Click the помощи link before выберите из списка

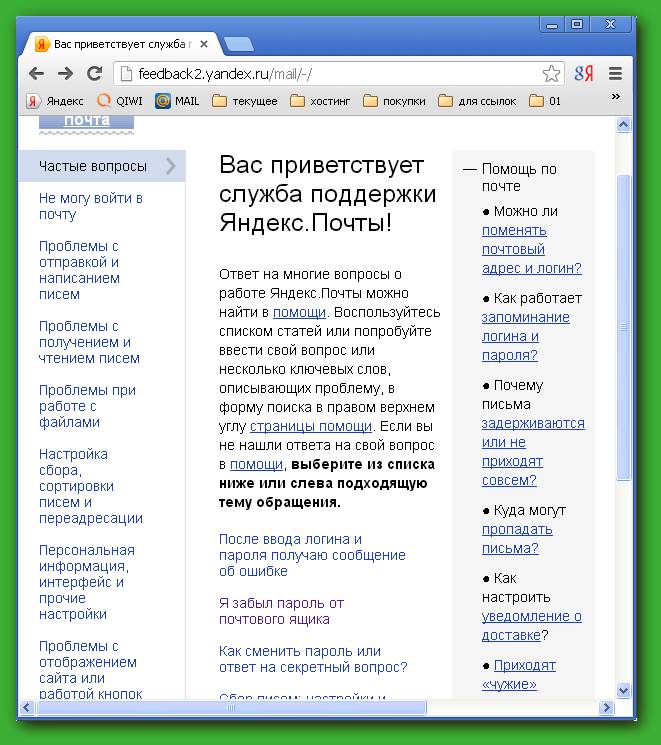tap(256, 465)
